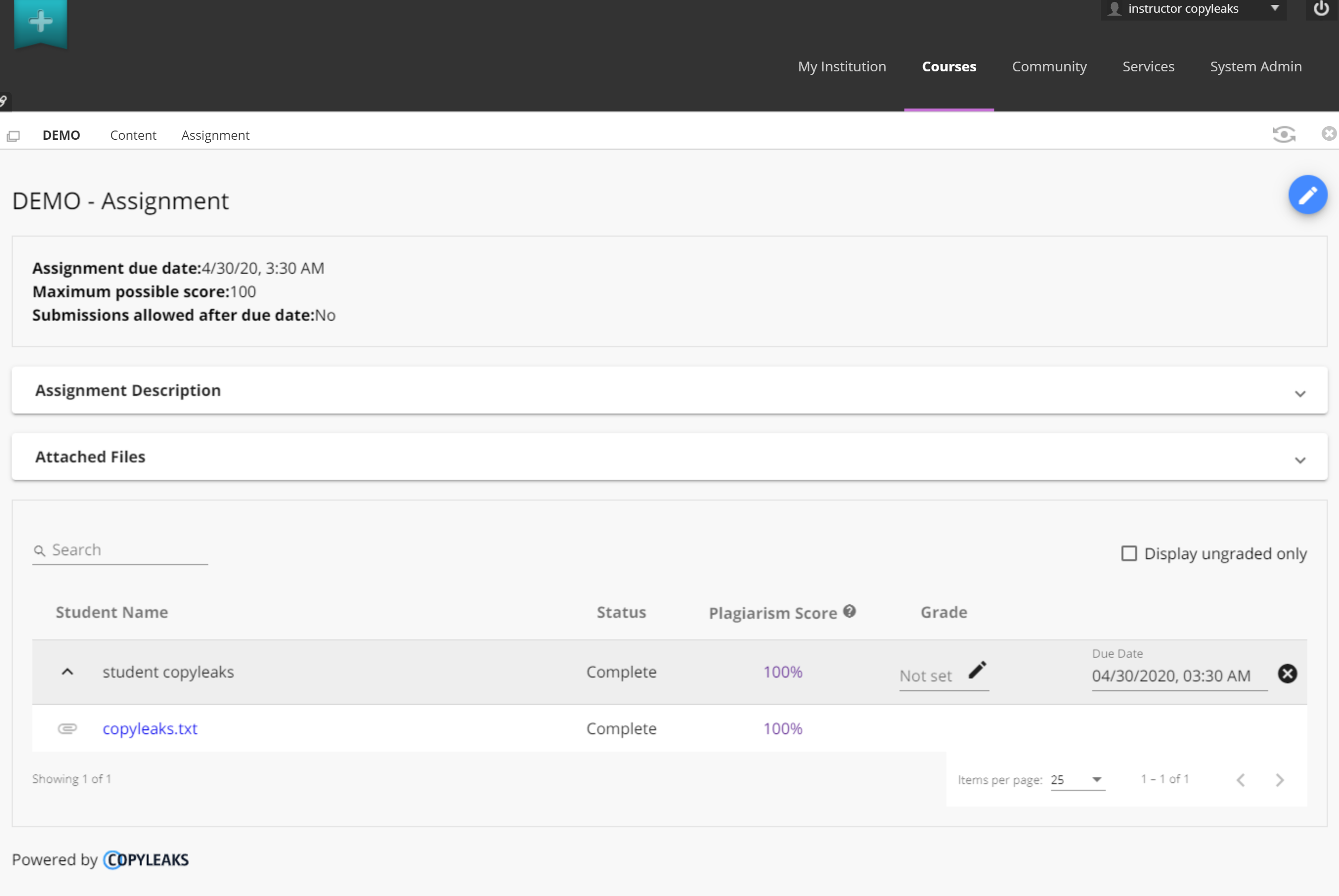This screenshot has height=896, width=1339.
Task: Select the Courses tab
Action: 949,66
